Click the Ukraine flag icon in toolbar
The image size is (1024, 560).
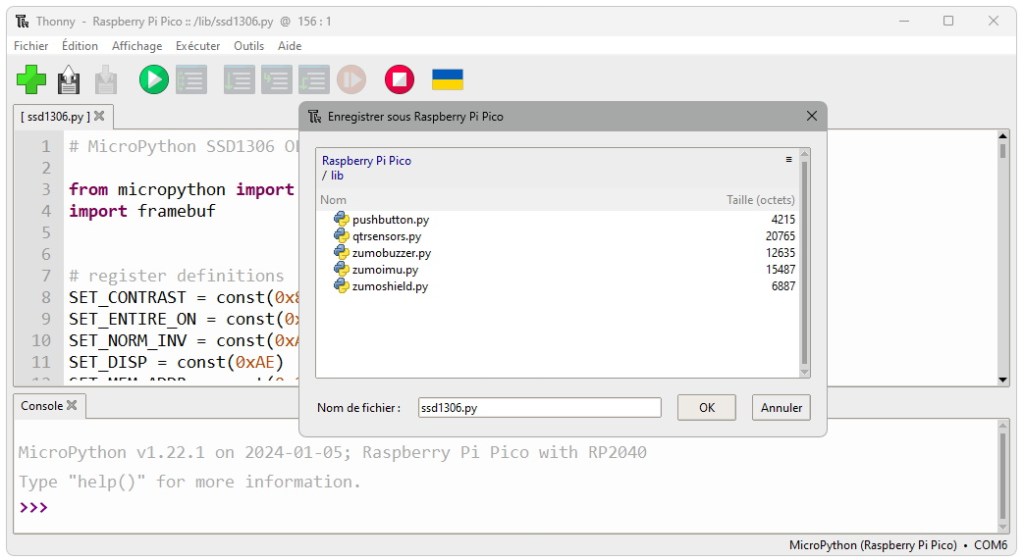tap(447, 79)
